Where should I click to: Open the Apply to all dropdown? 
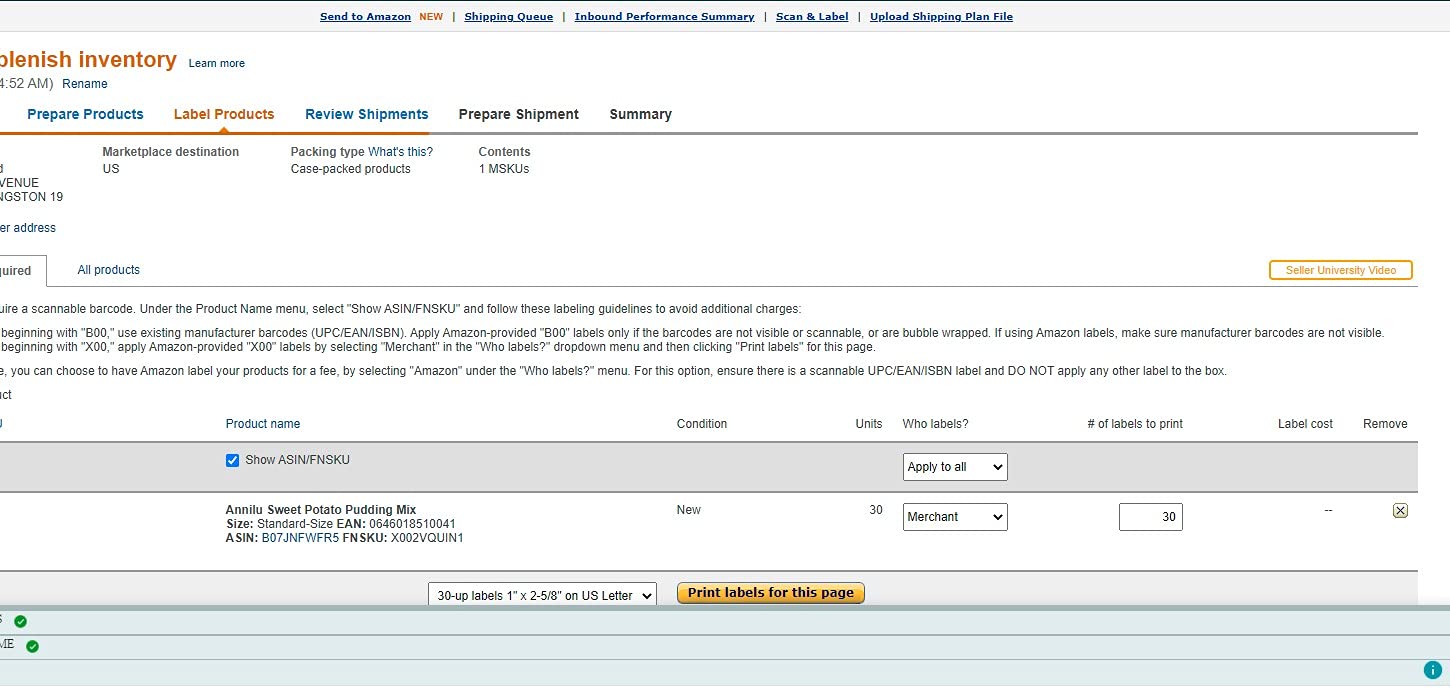[x=954, y=467]
